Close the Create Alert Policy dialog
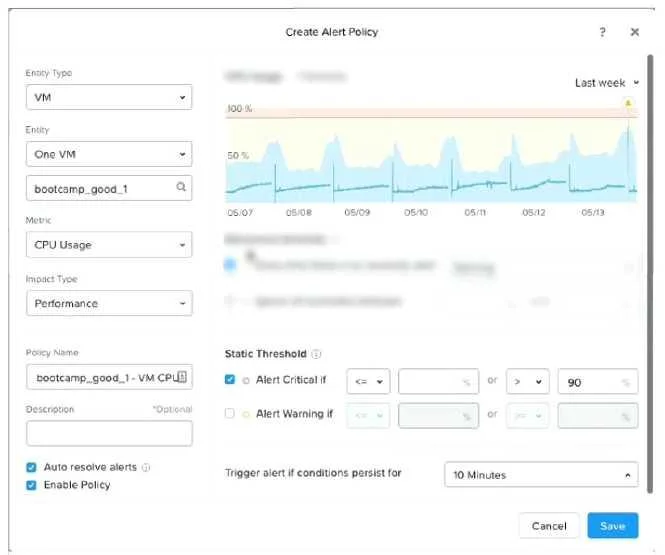This screenshot has width=665, height=555. pos(634,32)
